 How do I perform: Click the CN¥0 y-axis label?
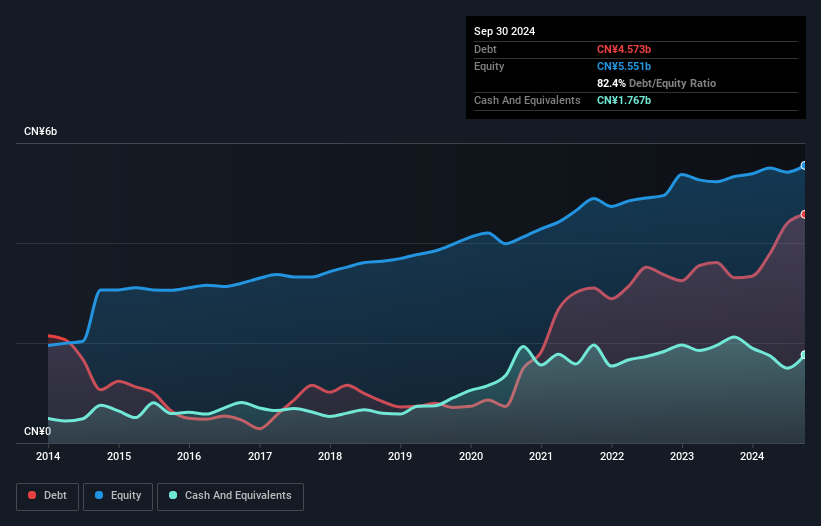click(38, 431)
